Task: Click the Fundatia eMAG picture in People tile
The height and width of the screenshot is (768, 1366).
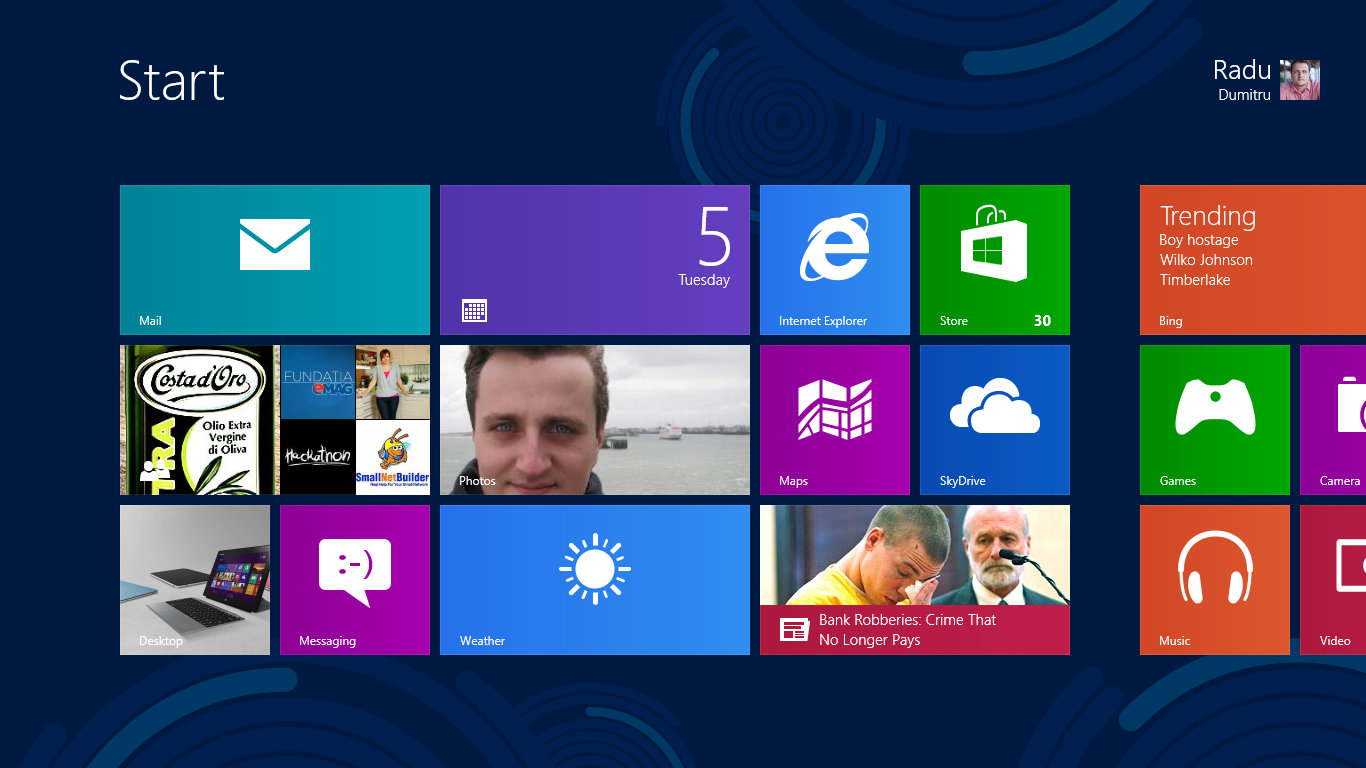Action: pos(318,382)
